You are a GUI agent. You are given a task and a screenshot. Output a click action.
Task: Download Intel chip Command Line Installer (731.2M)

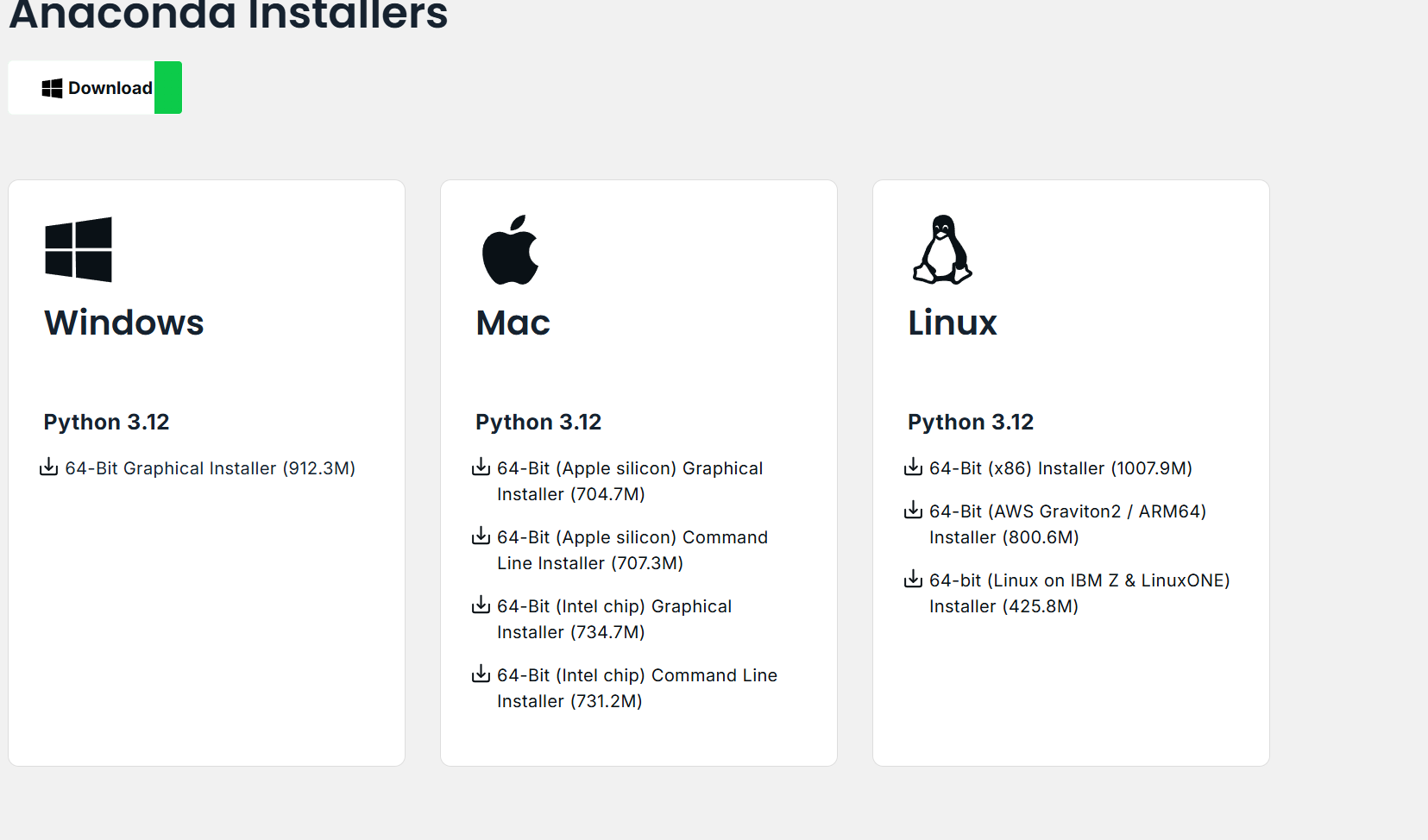click(x=637, y=688)
